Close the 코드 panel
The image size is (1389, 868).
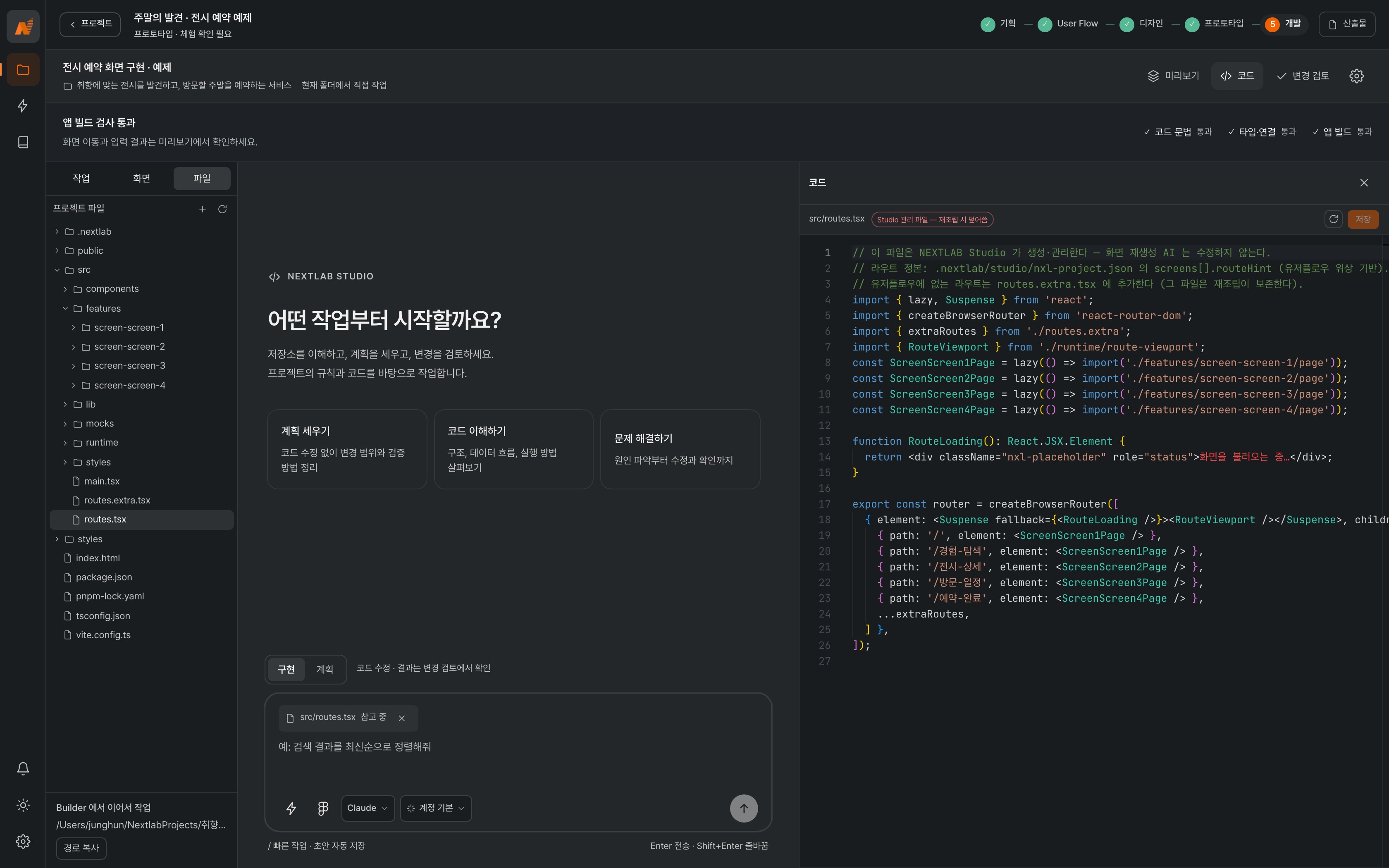(x=1364, y=183)
